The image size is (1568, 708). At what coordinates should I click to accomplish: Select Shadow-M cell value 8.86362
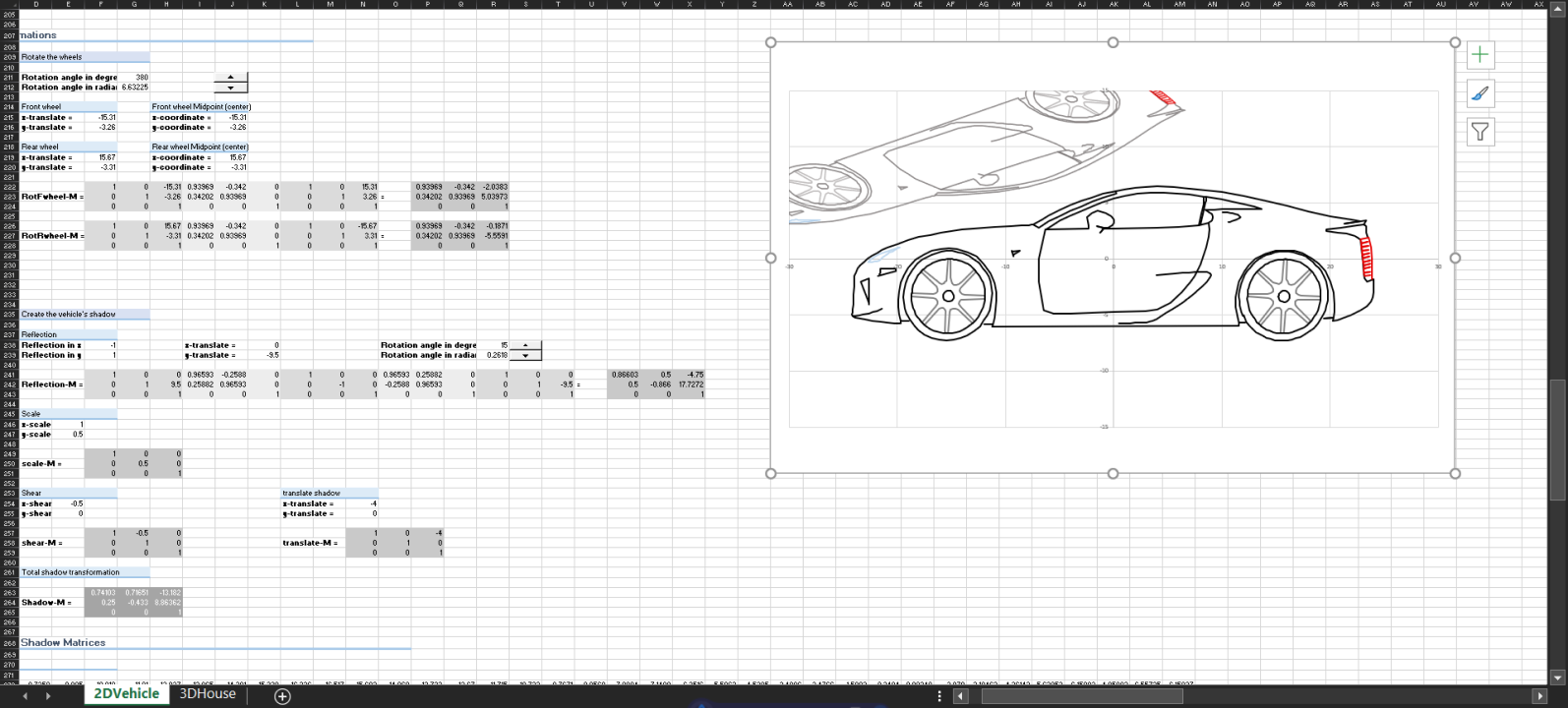(x=166, y=602)
